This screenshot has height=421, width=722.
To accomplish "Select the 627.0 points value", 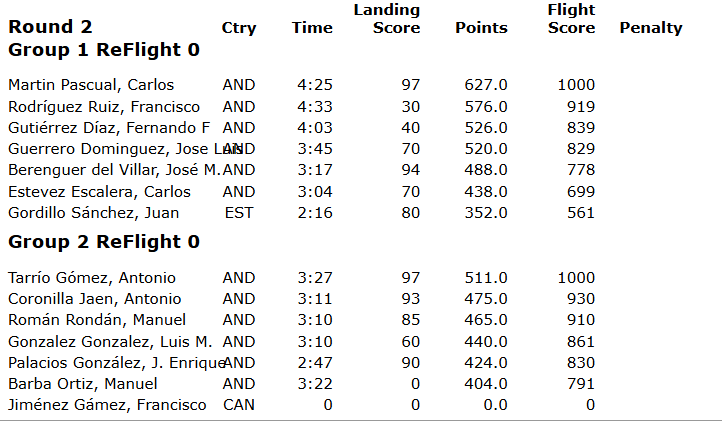I will tap(486, 85).
